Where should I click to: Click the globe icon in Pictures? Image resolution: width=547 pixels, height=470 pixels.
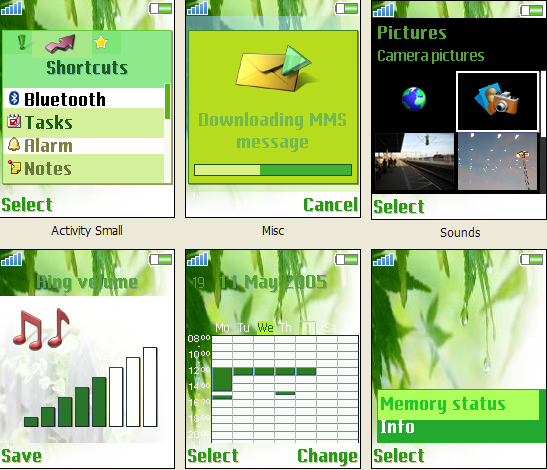click(x=414, y=99)
